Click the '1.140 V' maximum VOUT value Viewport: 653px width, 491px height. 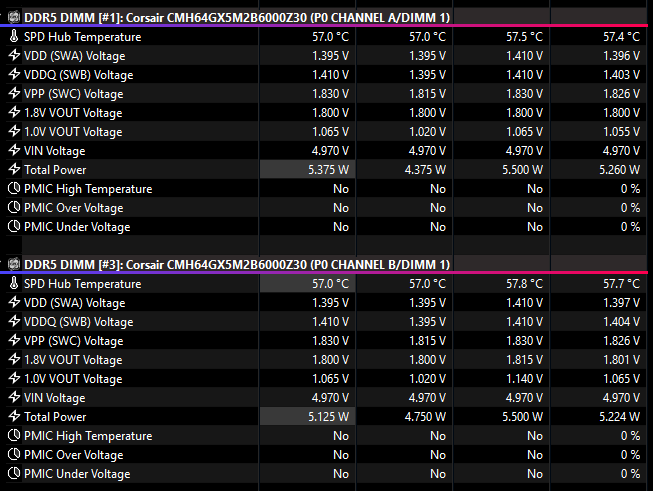point(524,379)
